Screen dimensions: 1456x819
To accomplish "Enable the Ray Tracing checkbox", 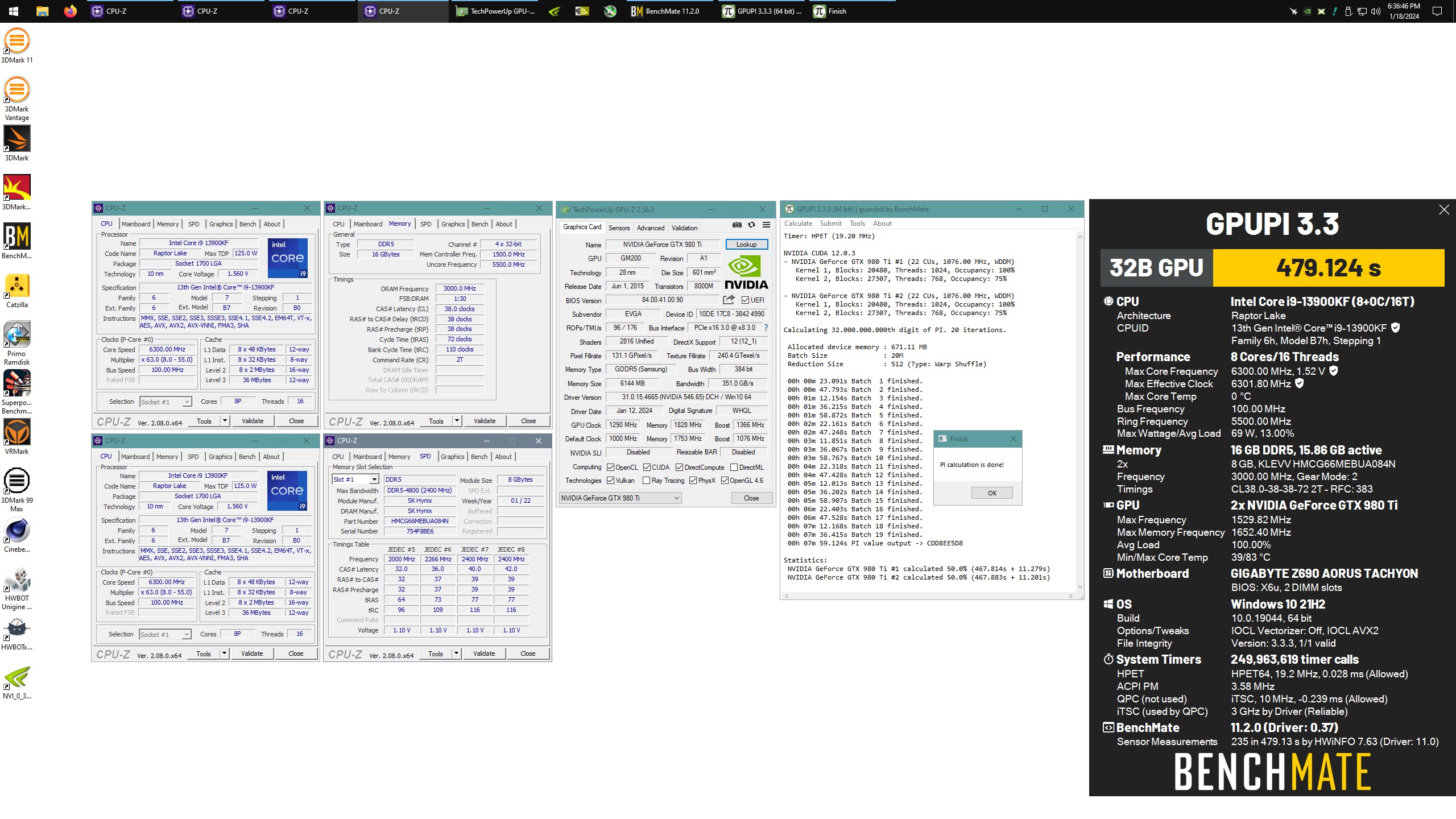I will coord(646,481).
